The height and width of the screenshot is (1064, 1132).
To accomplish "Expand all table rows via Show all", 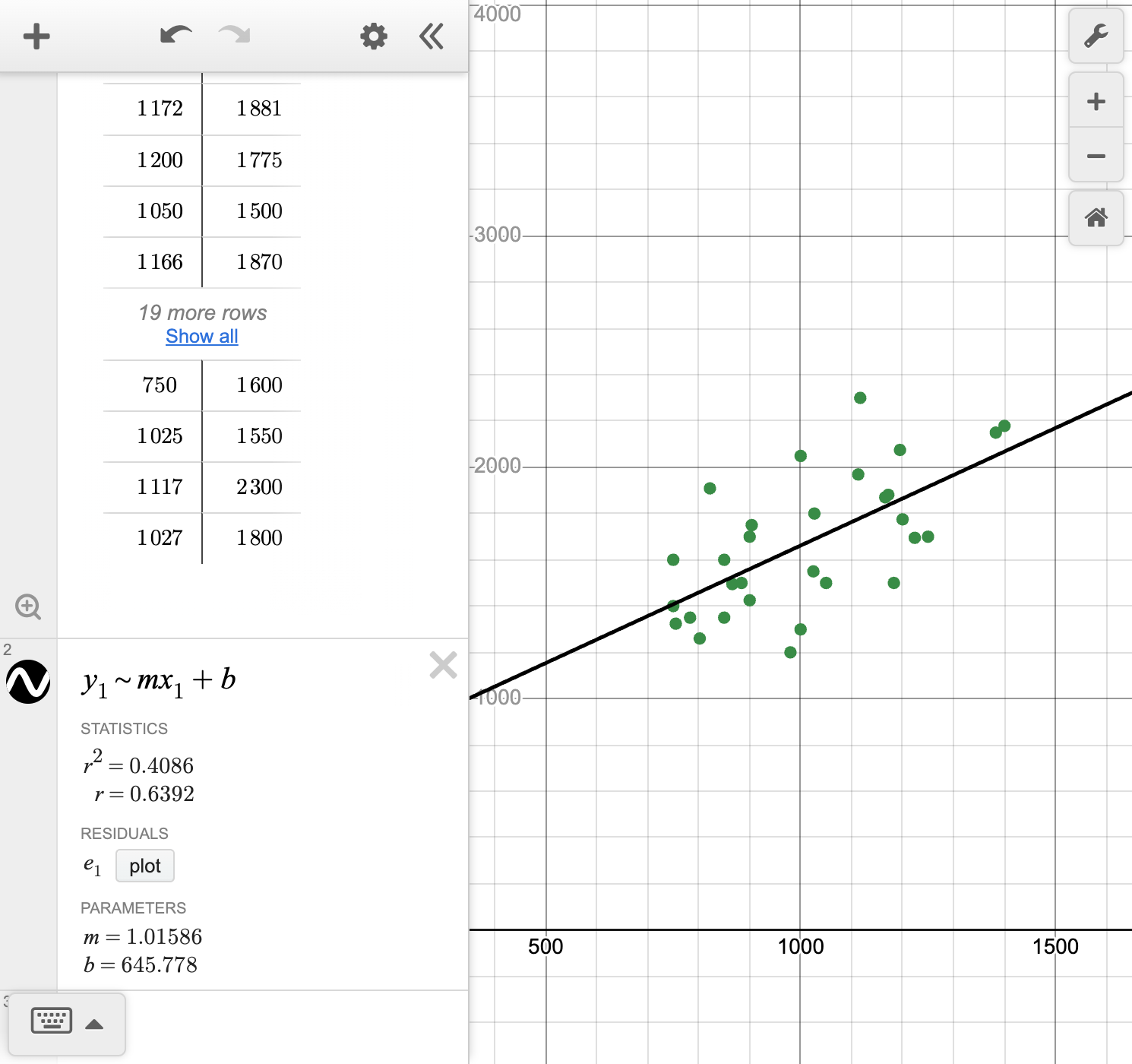I will coord(201,337).
